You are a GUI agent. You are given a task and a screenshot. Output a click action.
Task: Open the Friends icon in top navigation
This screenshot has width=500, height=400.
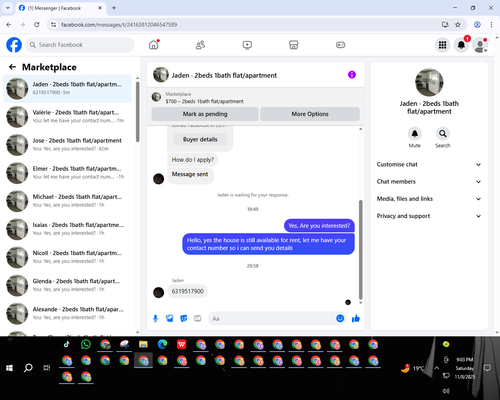pos(200,45)
